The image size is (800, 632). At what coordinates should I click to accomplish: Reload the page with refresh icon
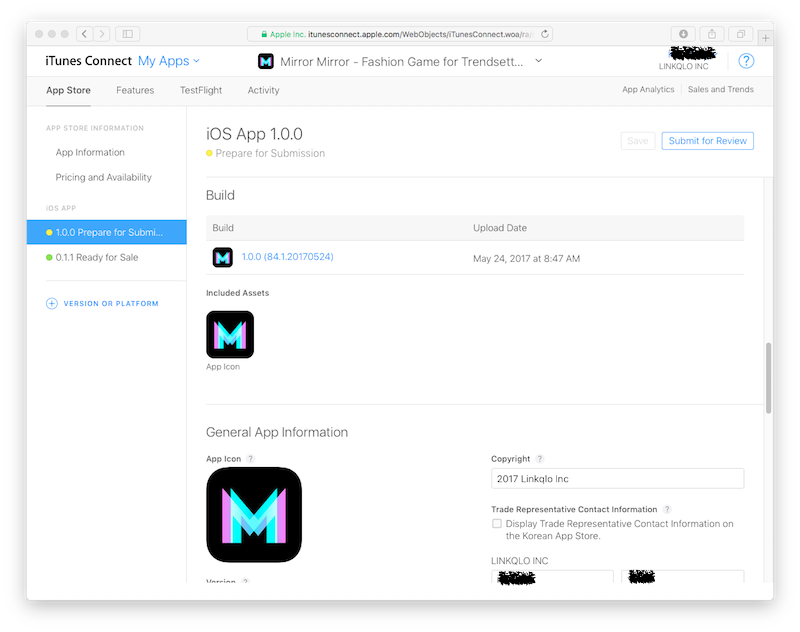point(545,34)
